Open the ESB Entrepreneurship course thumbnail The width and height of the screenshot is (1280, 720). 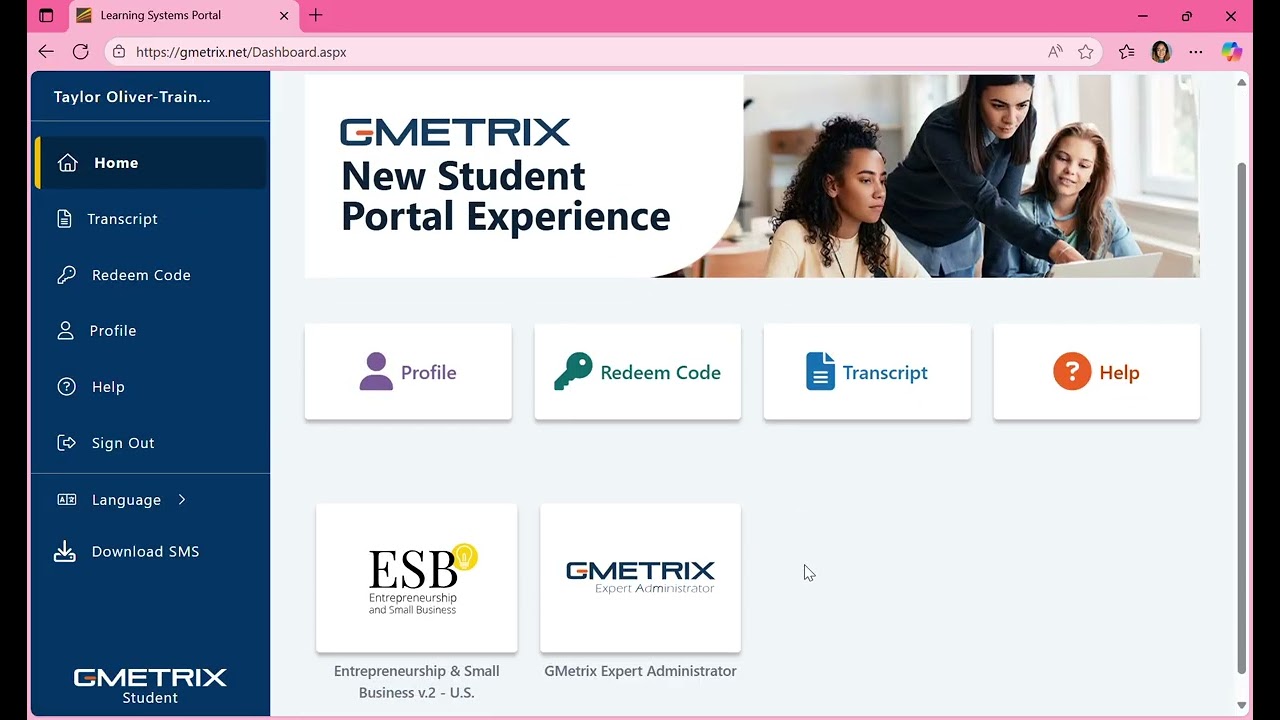click(x=417, y=578)
